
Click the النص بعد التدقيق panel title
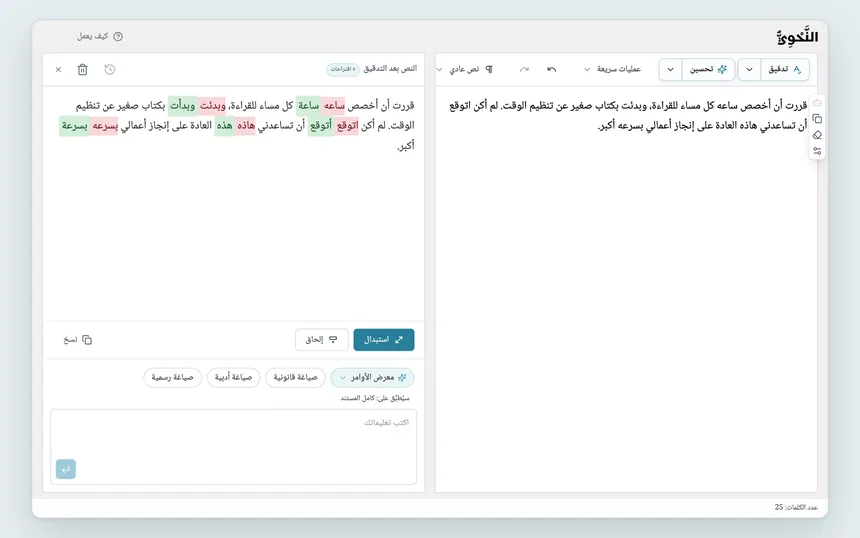[390, 69]
